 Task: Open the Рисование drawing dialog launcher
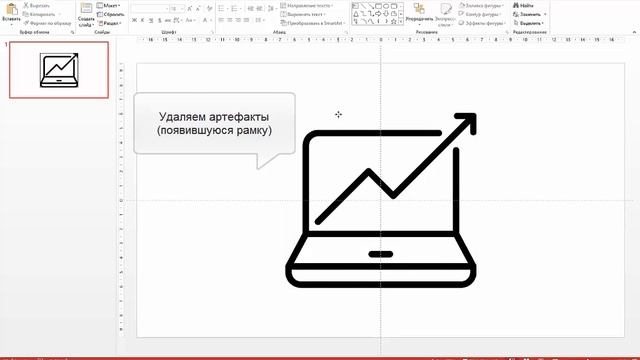coord(507,32)
